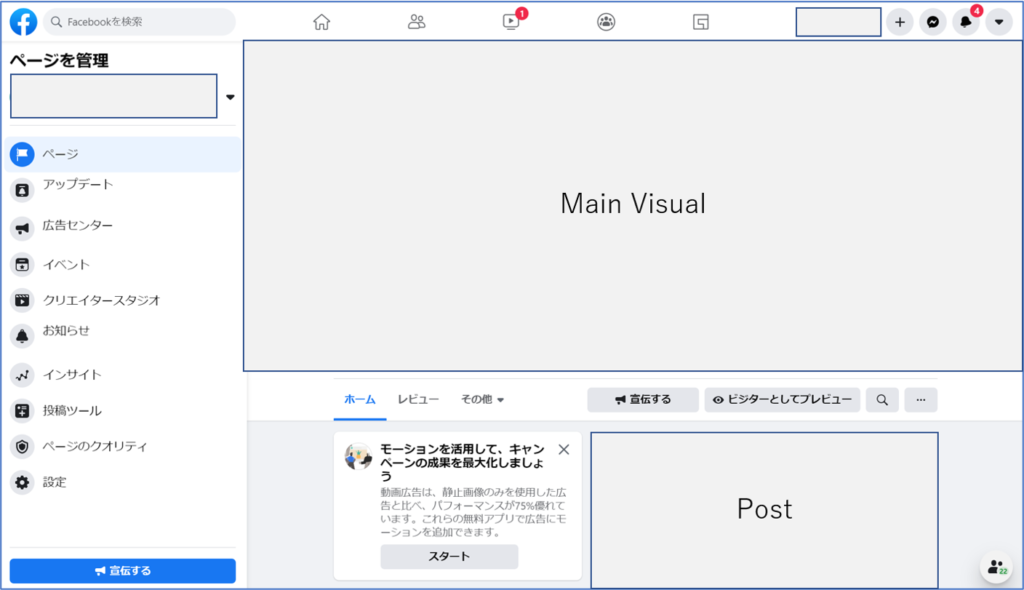Expand the page selector dropdown arrow
1024x590 pixels.
[230, 97]
